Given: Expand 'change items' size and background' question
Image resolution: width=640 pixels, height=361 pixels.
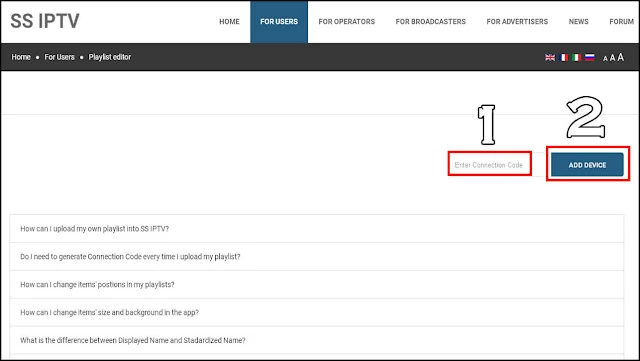Looking at the screenshot, I should tap(317, 312).
